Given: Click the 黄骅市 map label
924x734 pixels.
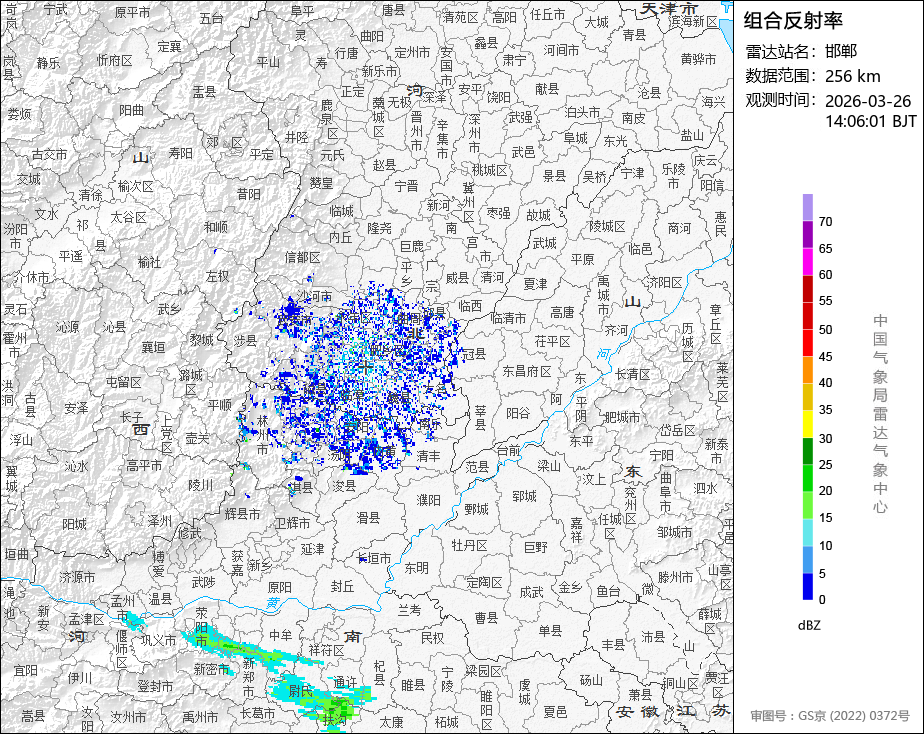Looking at the screenshot, I should pyautogui.click(x=698, y=59).
